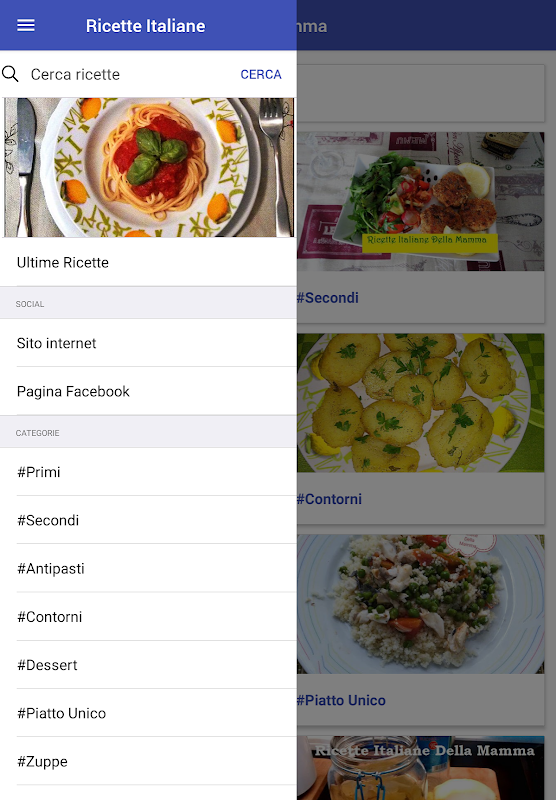Tap the couscous with peas photo
Image resolution: width=556 pixels, height=800 pixels.
coord(420,604)
